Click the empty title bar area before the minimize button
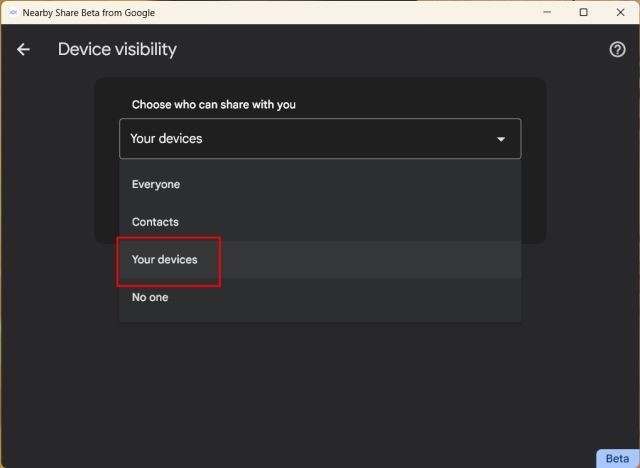 [x=345, y=12]
